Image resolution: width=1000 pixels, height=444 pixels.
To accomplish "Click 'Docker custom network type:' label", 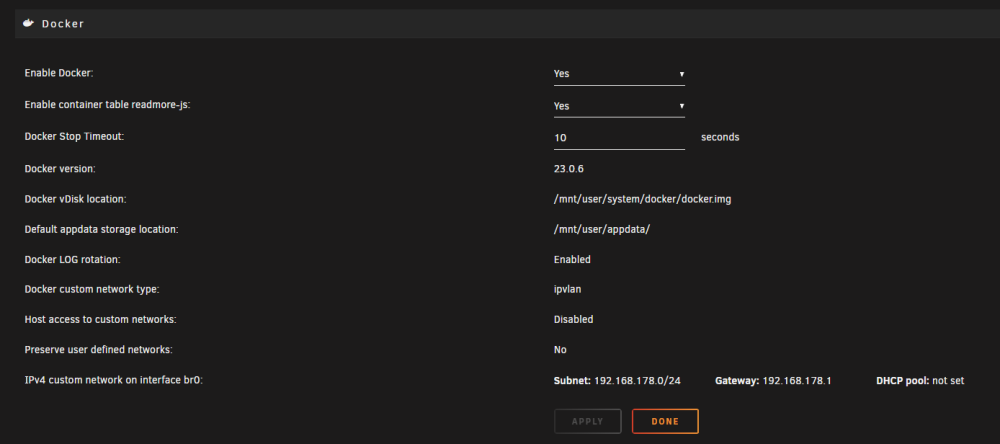I will point(91,289).
